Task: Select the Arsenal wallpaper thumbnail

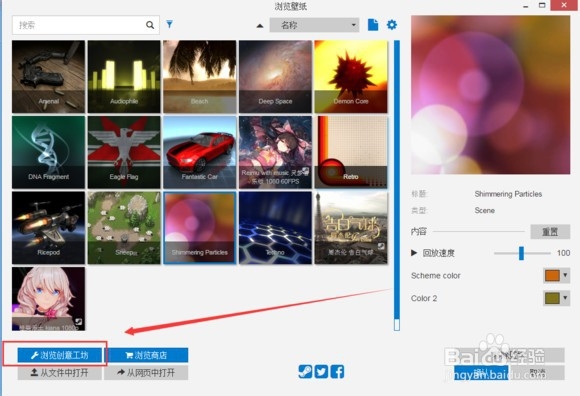Action: coord(48,77)
